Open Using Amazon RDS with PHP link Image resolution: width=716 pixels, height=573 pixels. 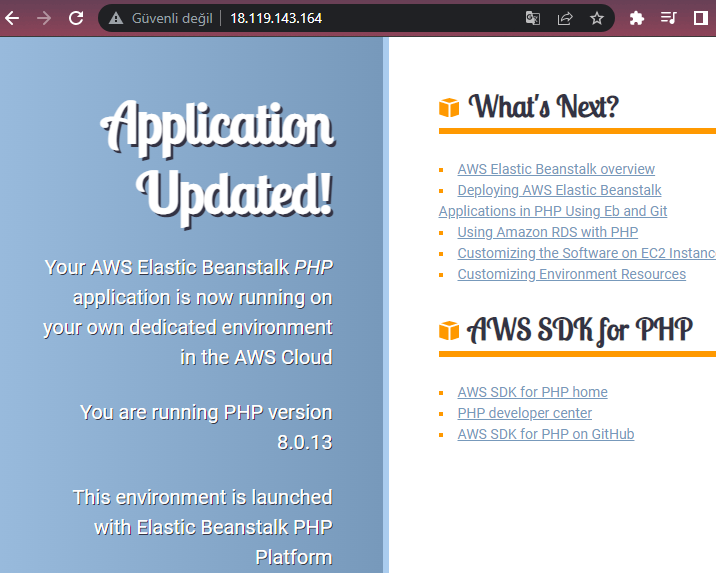(x=548, y=232)
